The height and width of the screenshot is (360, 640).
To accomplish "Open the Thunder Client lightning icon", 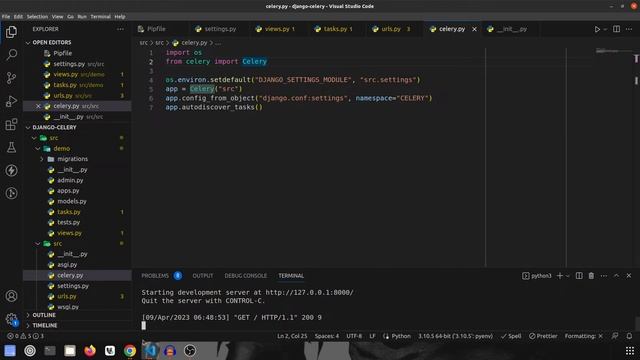I will coord(11,170).
